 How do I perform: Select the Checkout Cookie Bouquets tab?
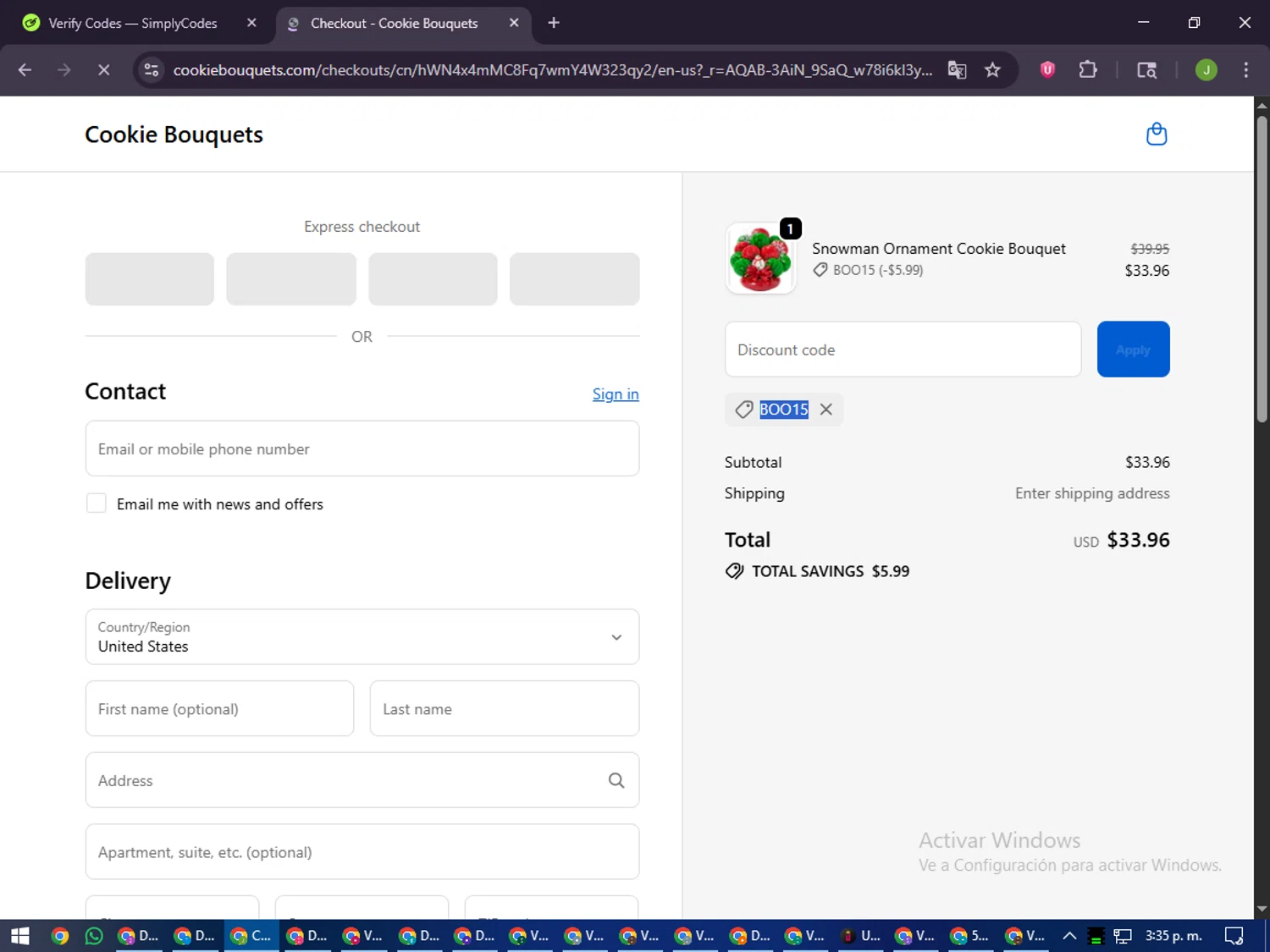[394, 23]
